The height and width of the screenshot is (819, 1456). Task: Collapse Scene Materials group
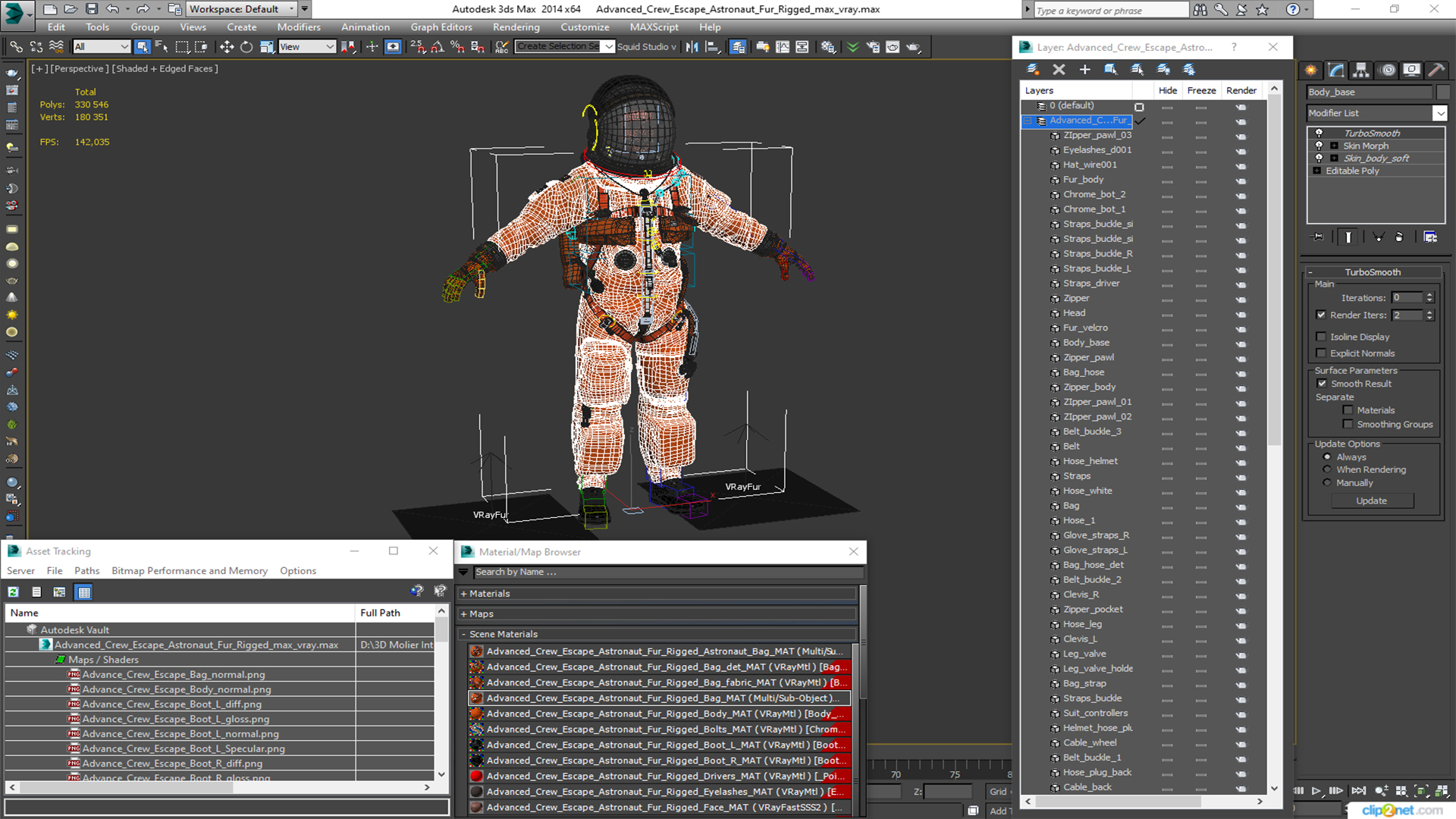(x=463, y=635)
